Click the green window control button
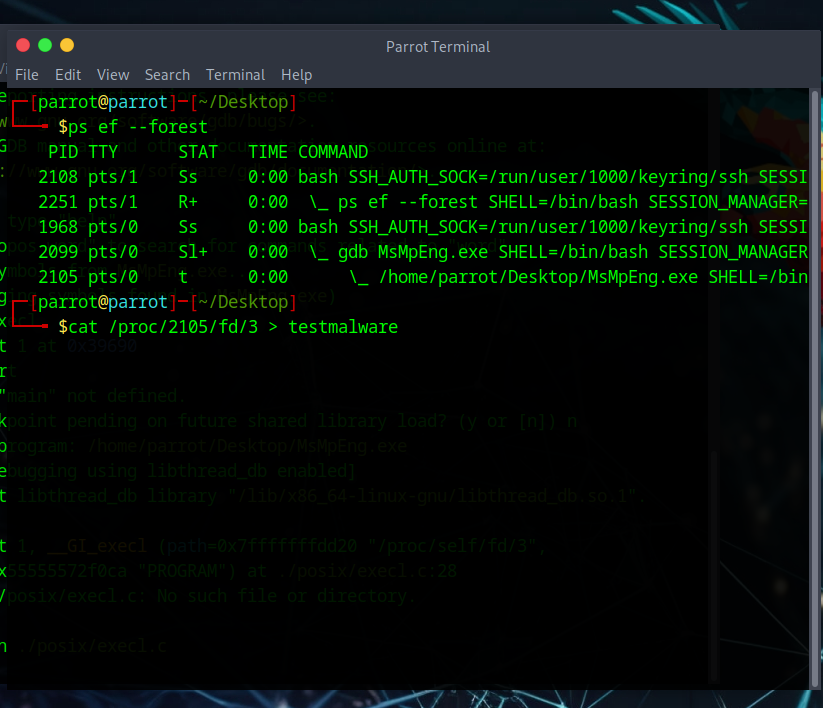This screenshot has height=708, width=823. pyautogui.click(x=45, y=45)
